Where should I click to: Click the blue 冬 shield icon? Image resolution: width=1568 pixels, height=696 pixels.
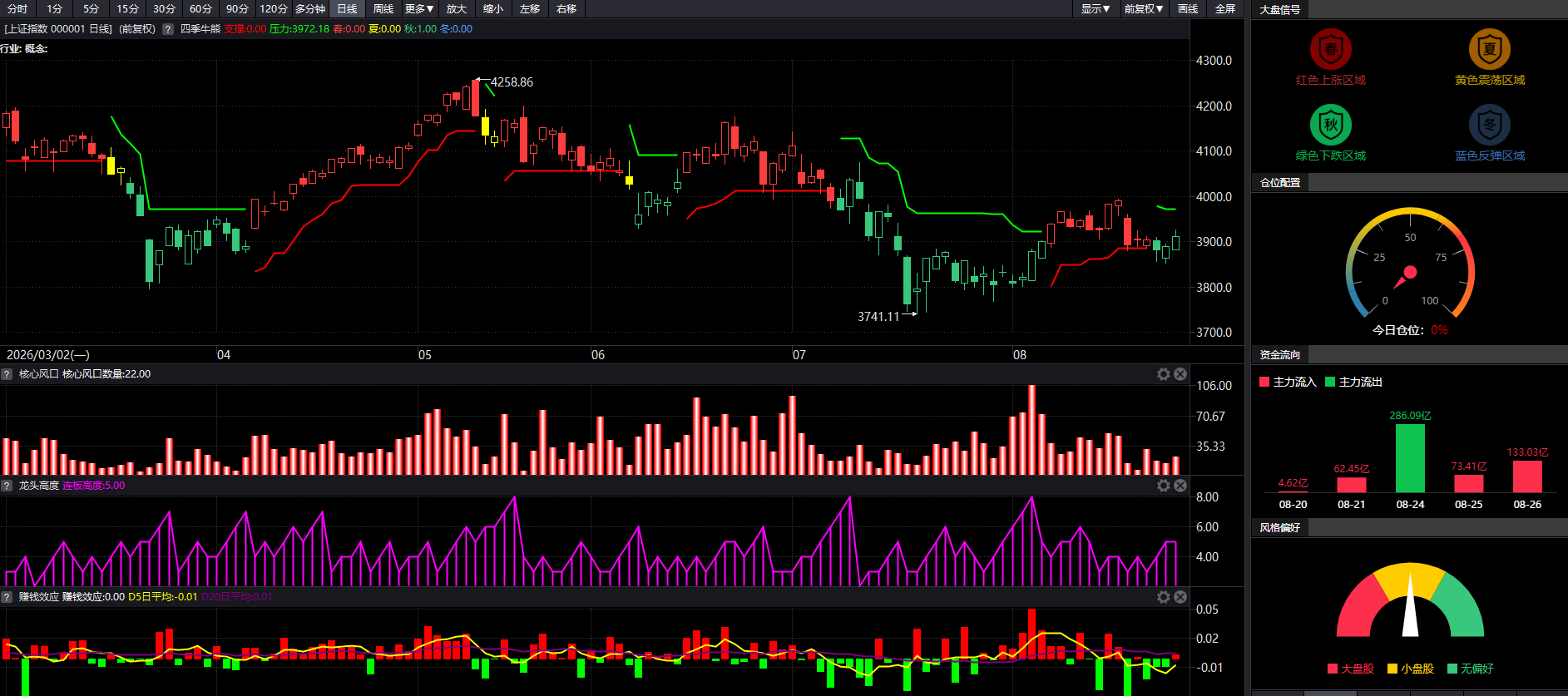(1490, 125)
